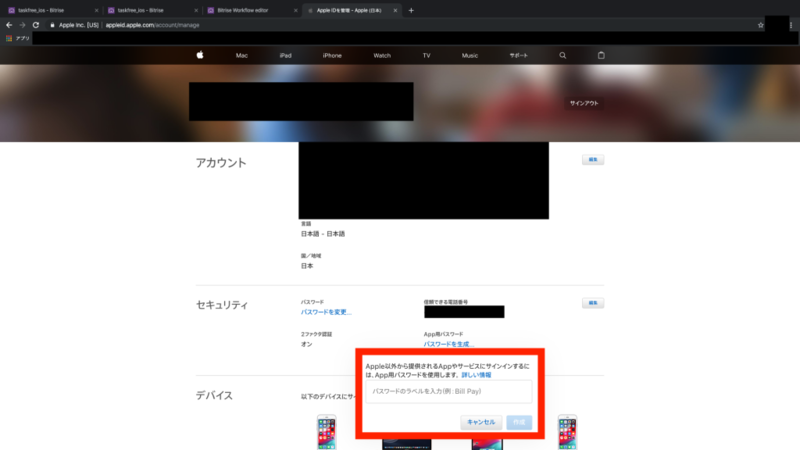Screen dimensions: 800x450
Task: Click the 2ファクタ認証 オン status text
Action: point(307,344)
